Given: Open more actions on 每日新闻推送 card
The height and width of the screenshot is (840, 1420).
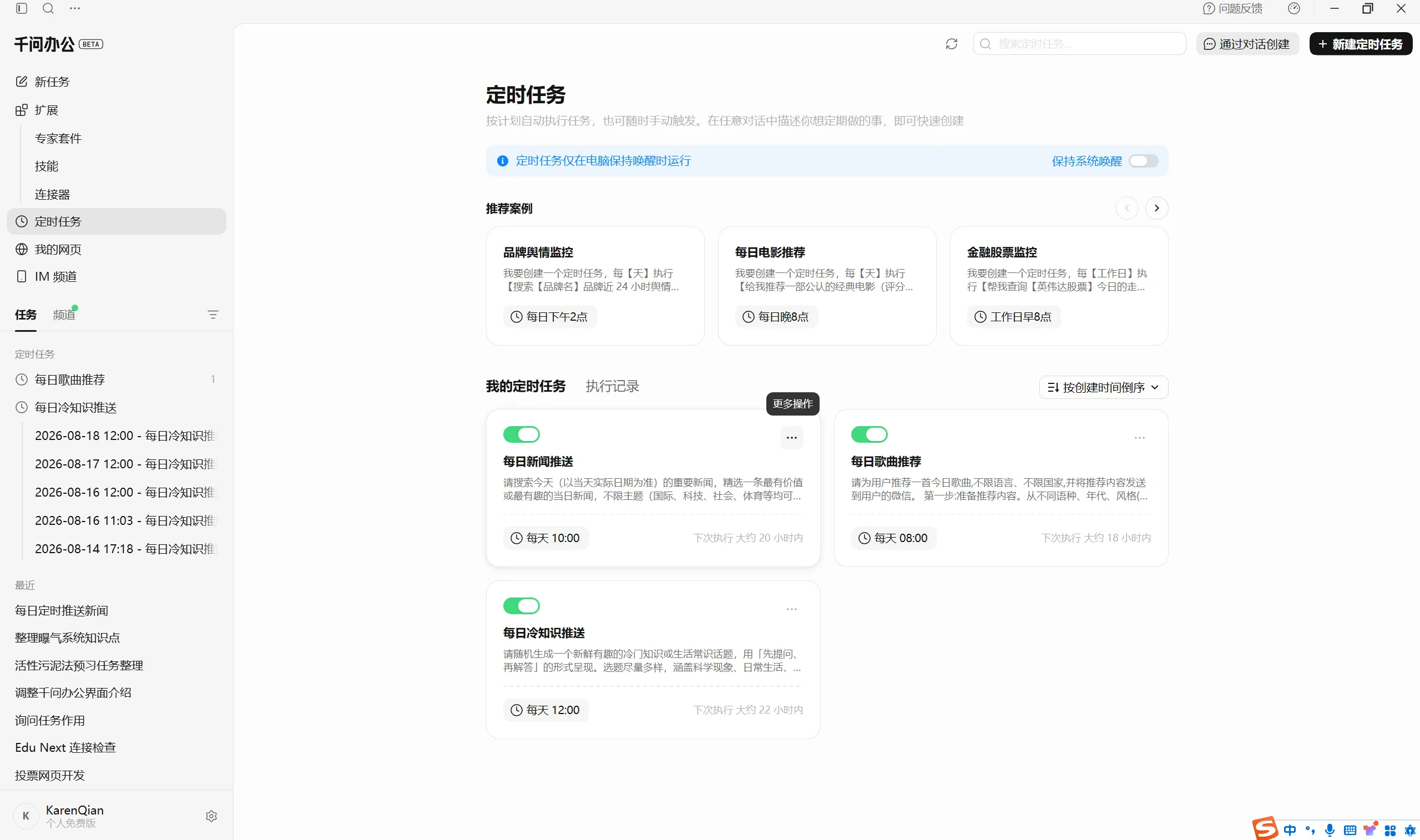Looking at the screenshot, I should tap(792, 438).
